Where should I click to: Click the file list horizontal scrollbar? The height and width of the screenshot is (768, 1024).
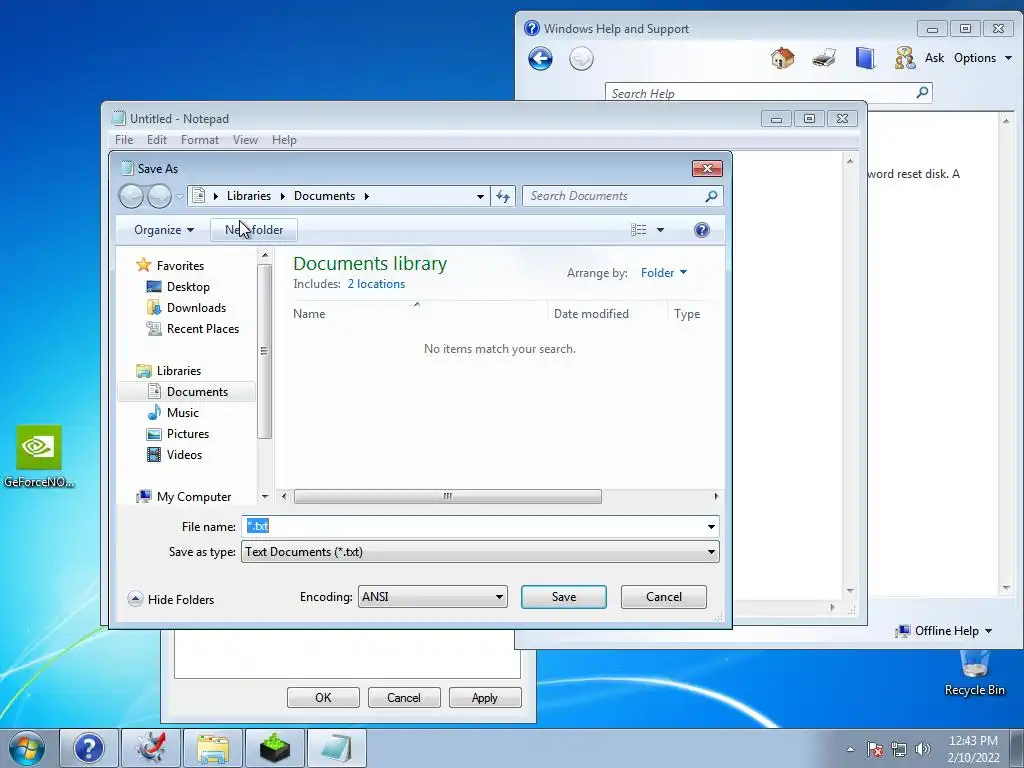point(447,496)
